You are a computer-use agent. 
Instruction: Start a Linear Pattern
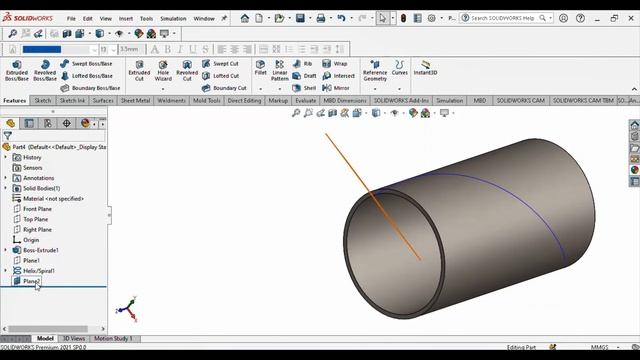click(x=280, y=70)
